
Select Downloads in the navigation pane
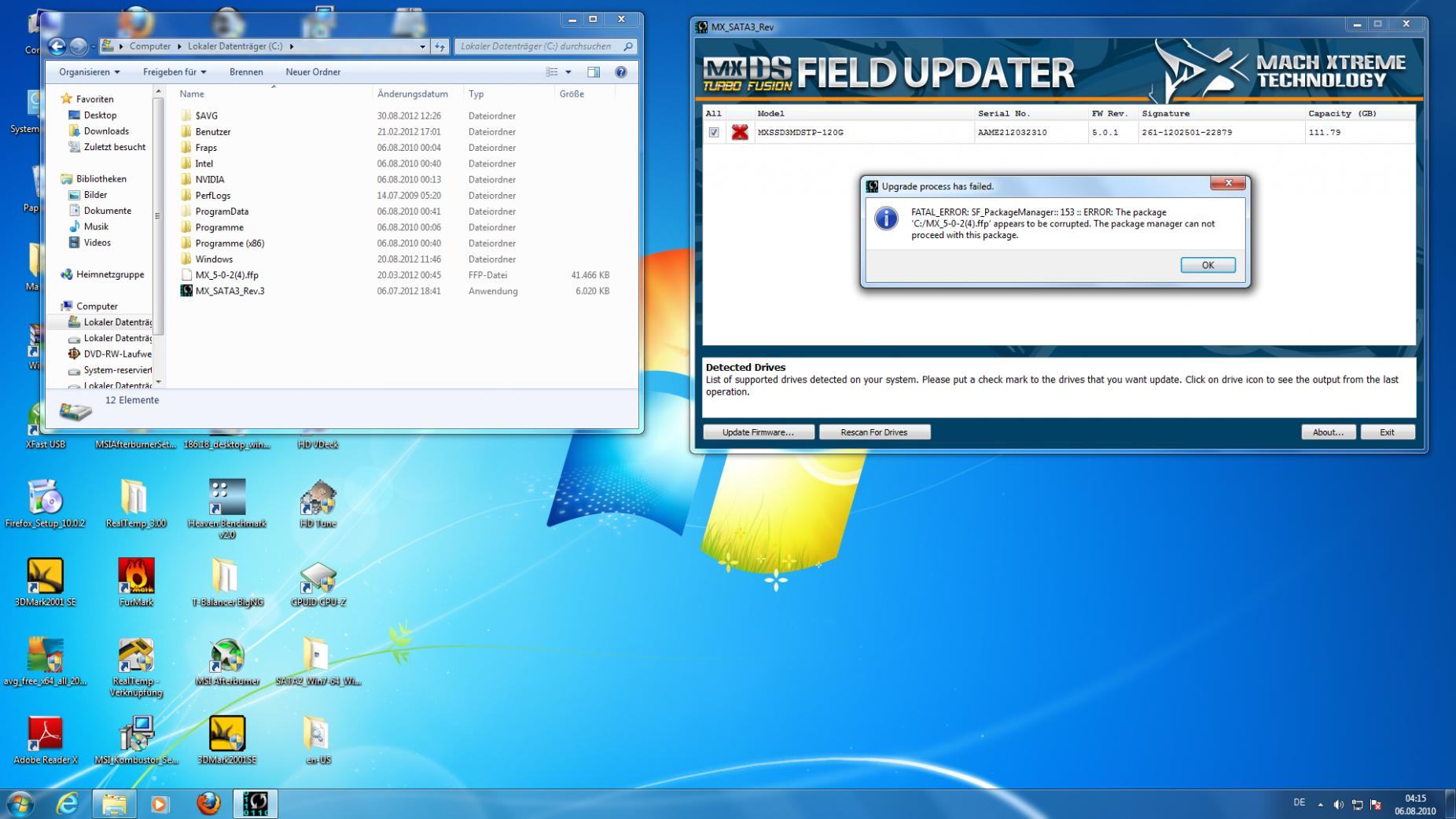click(106, 131)
